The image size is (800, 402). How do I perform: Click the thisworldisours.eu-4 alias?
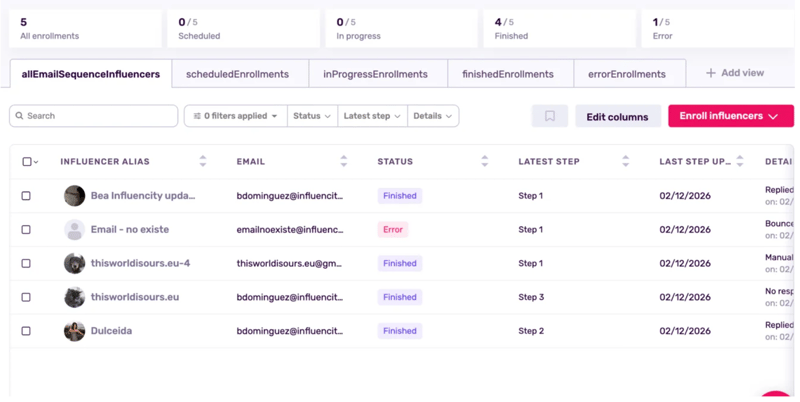pyautogui.click(x=140, y=263)
